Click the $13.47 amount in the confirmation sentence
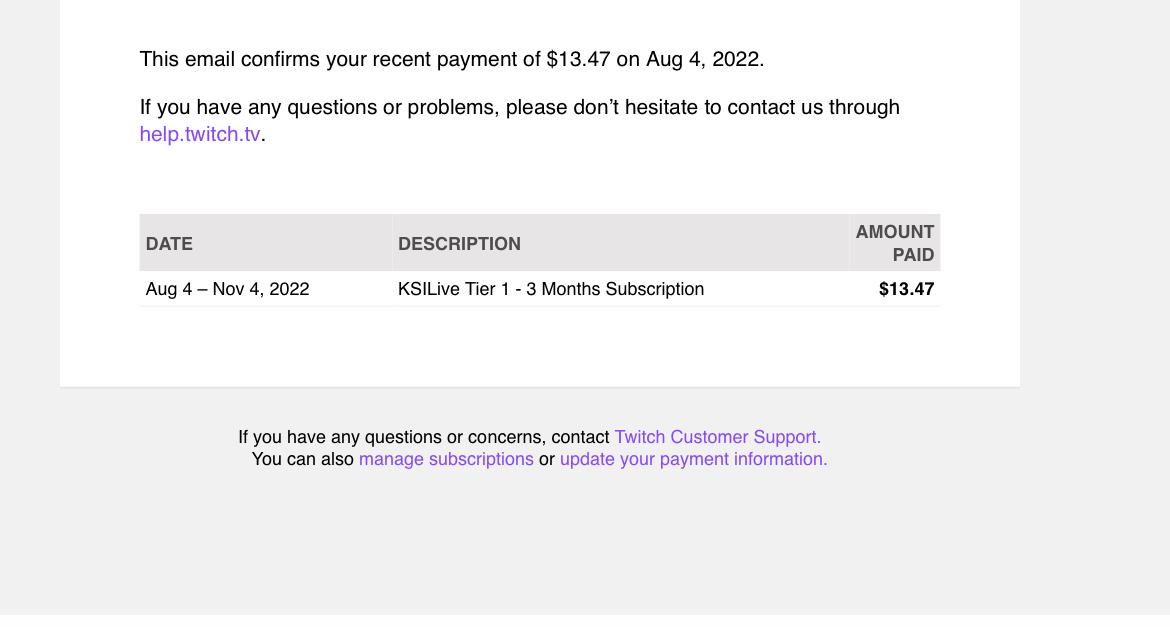This screenshot has height=627, width=1170. [578, 59]
